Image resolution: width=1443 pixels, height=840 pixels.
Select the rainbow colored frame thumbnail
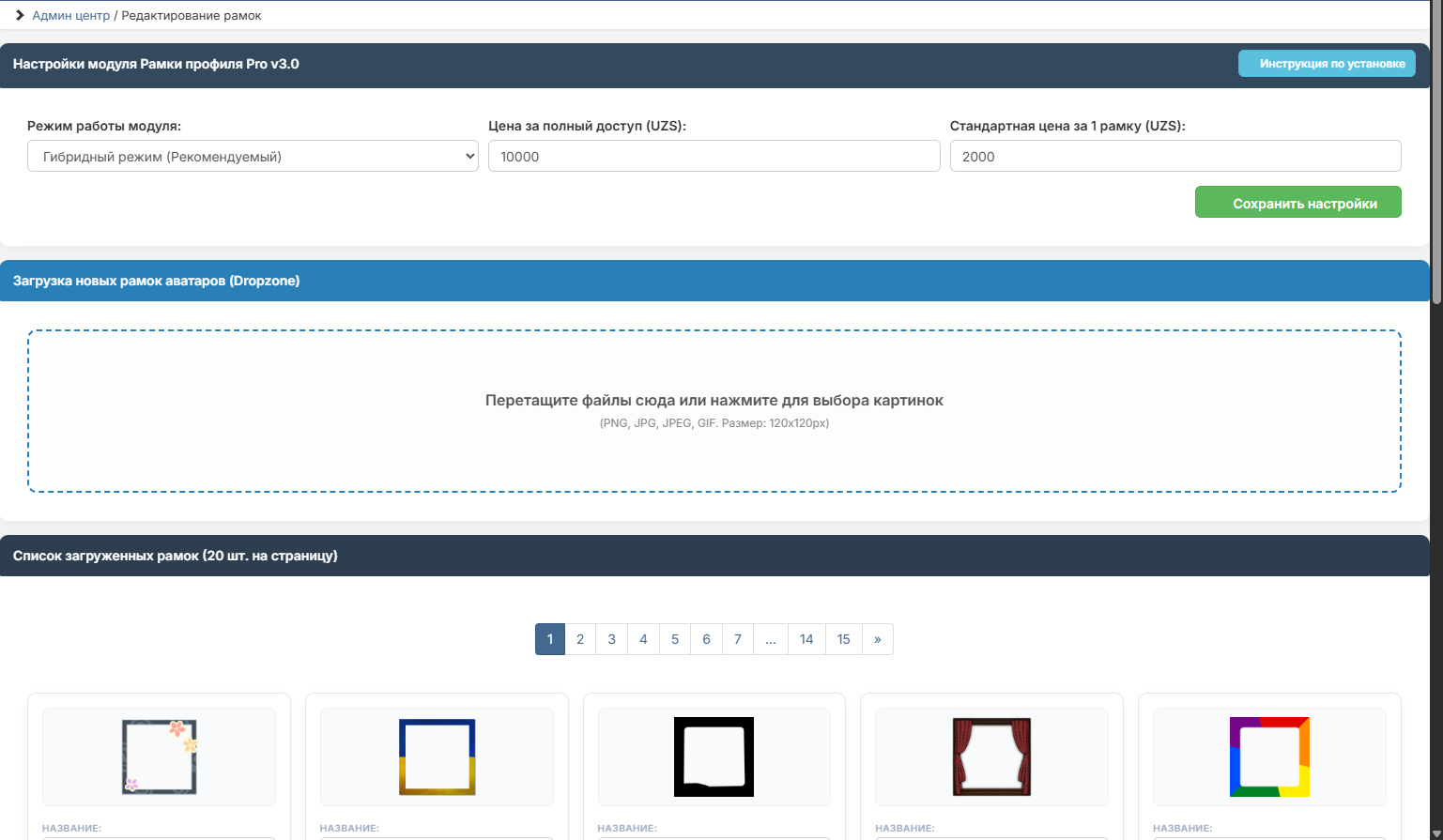1270,756
